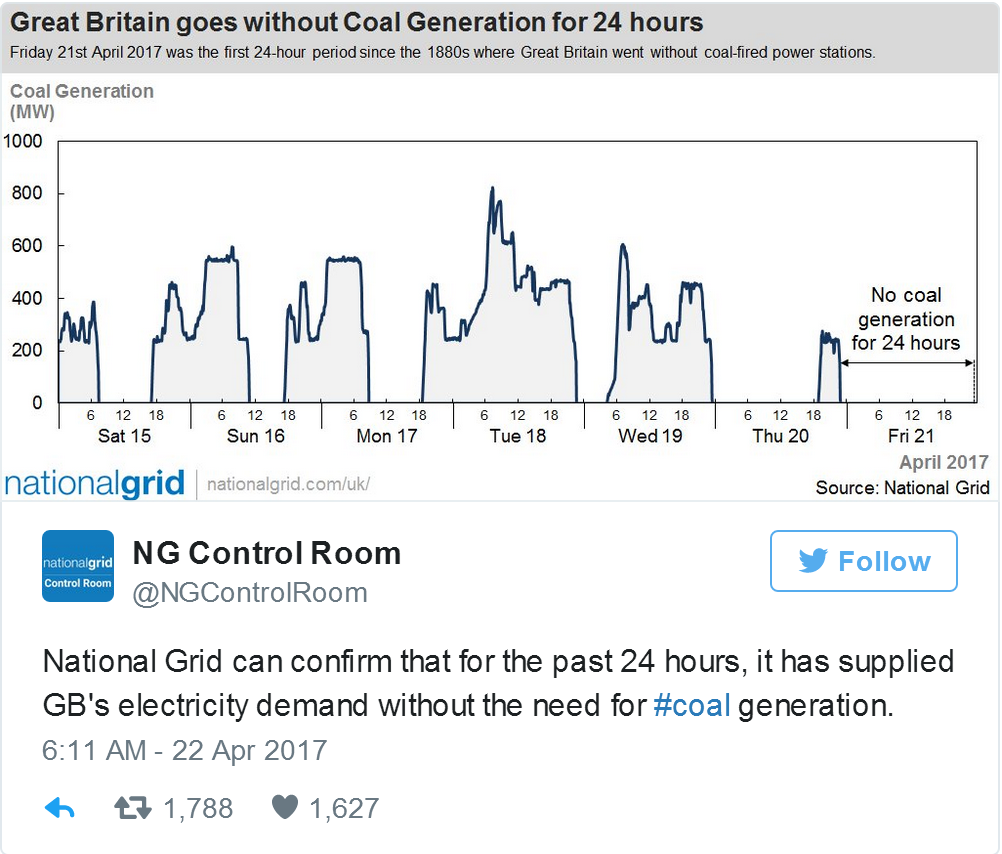
Task: Click the chart title heading
Action: (x=357, y=22)
